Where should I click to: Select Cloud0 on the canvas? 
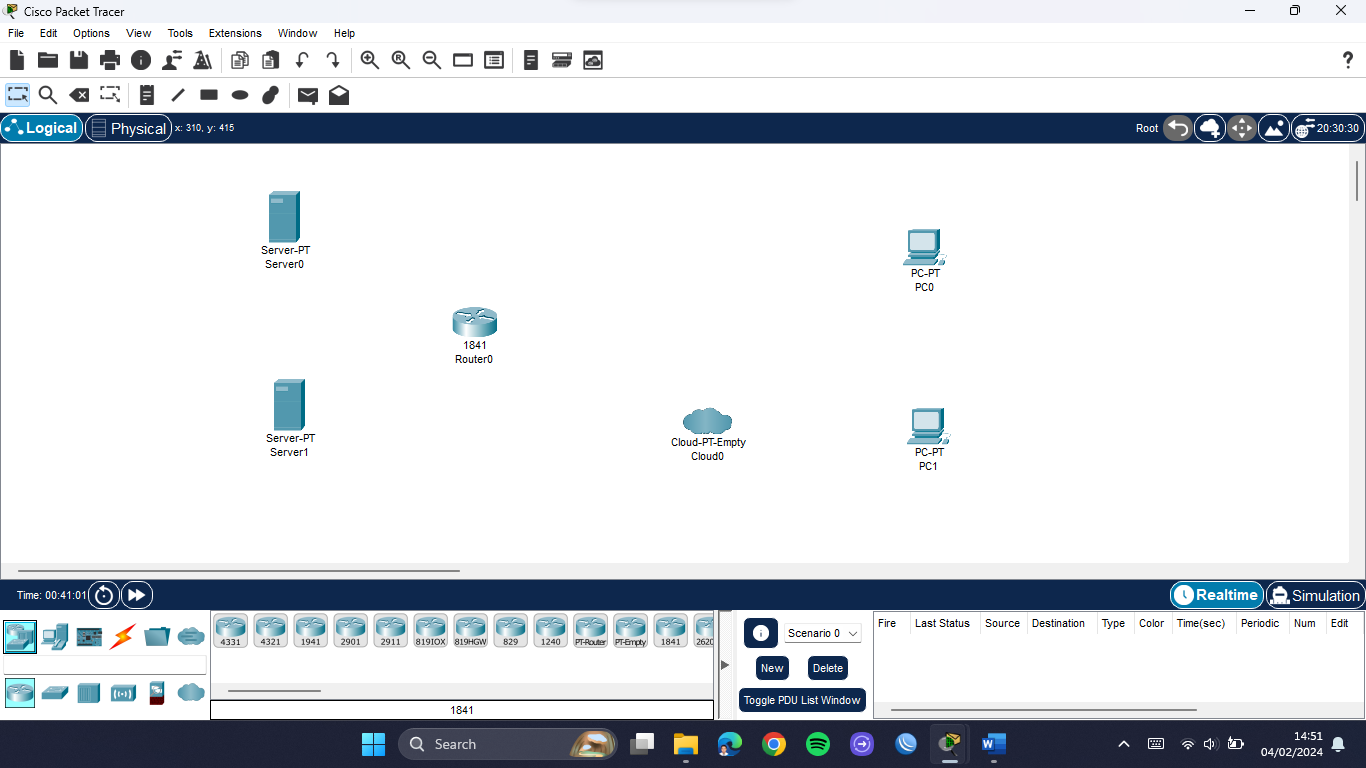(x=707, y=421)
